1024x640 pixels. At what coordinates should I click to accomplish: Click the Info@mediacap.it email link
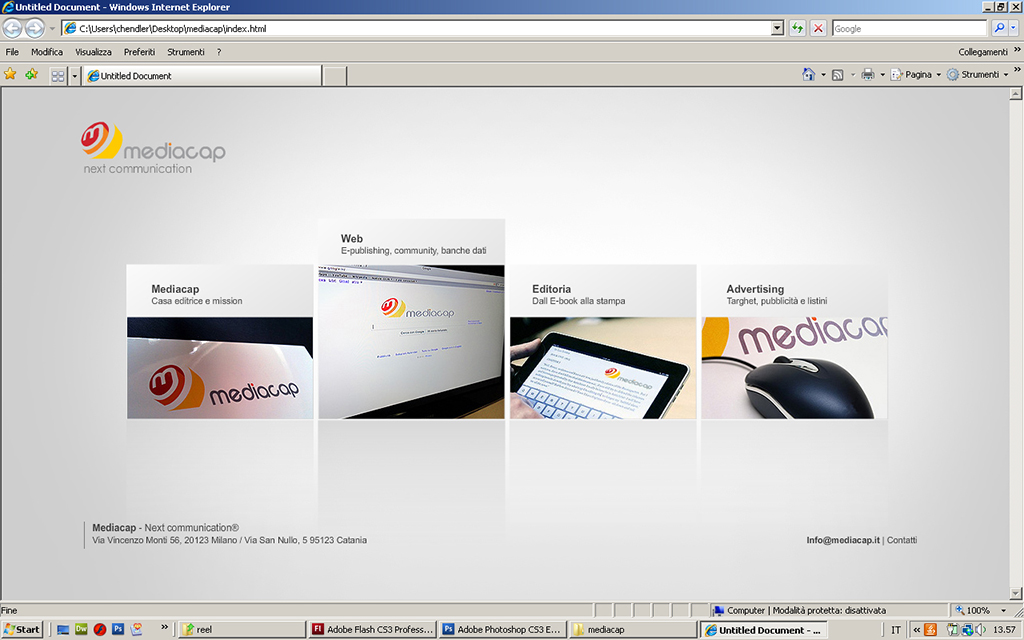coord(843,540)
